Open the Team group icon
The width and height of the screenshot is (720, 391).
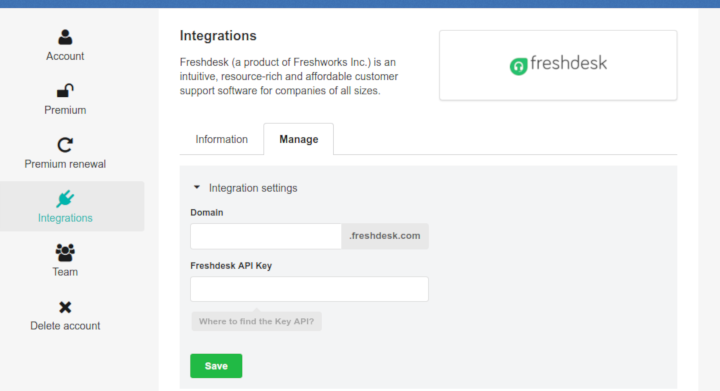click(x=65, y=252)
